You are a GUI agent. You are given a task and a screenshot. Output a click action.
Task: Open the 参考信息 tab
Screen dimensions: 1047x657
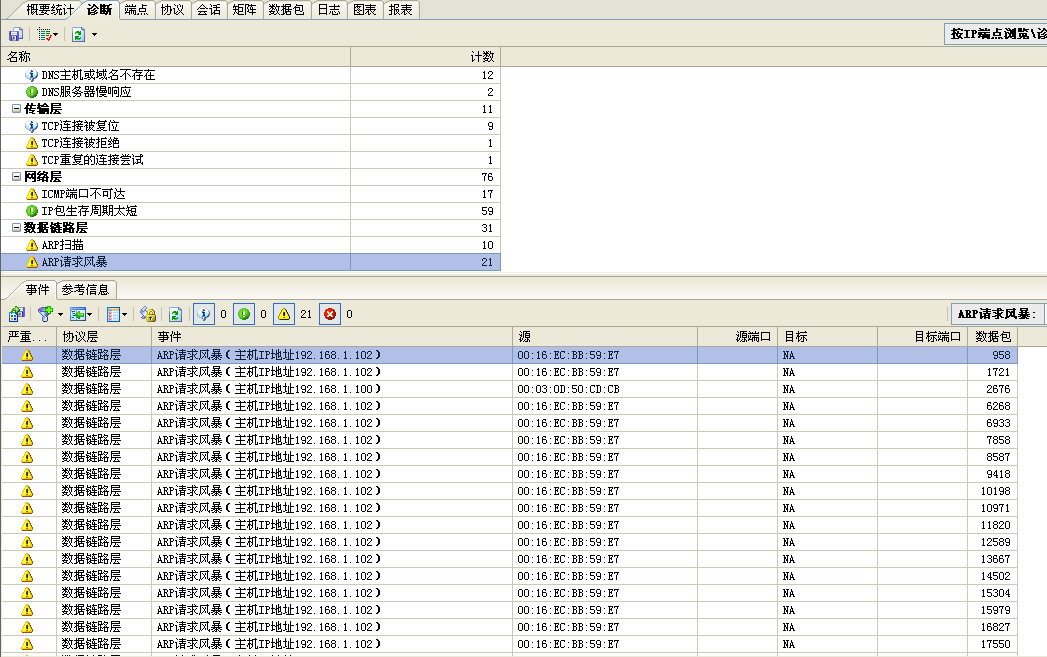(x=85, y=289)
